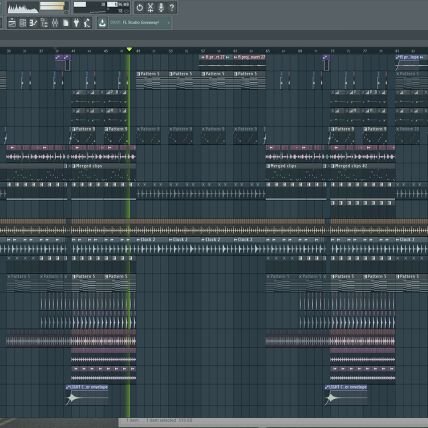Click the bar 57 area of the timeline ruler
Screen dimensions: 428x428
coord(203,51)
